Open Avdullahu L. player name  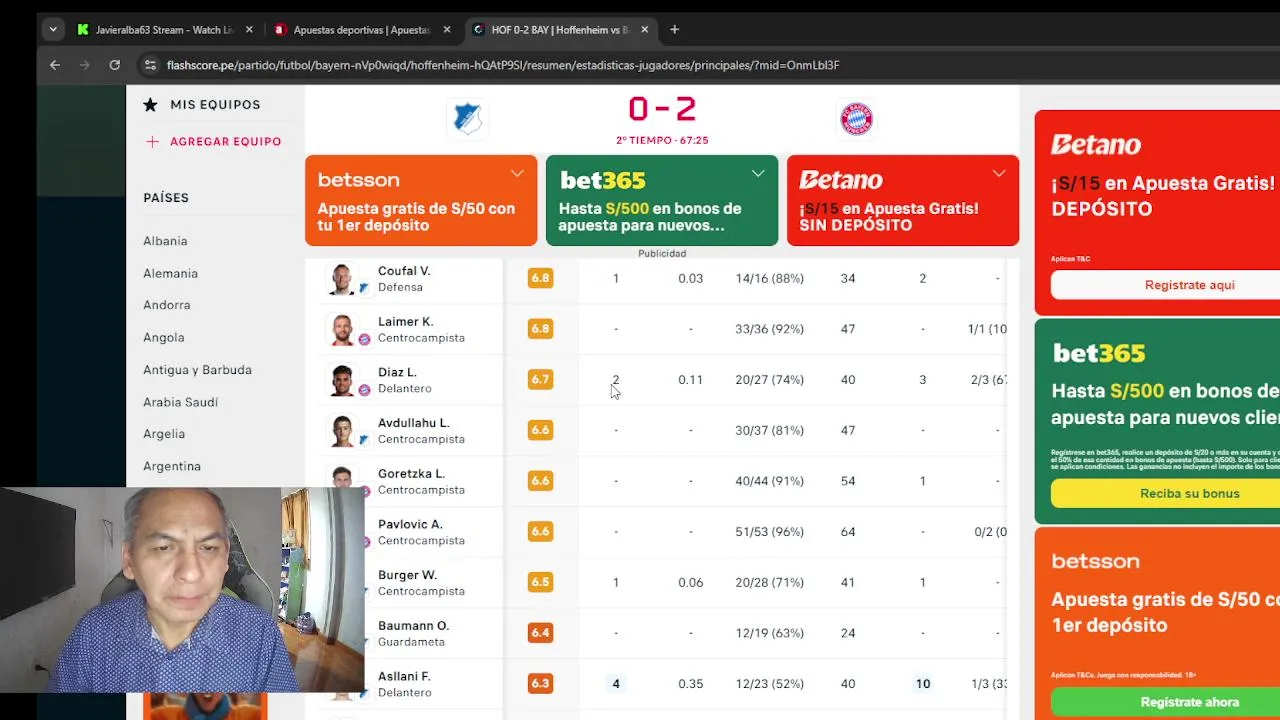(x=414, y=423)
